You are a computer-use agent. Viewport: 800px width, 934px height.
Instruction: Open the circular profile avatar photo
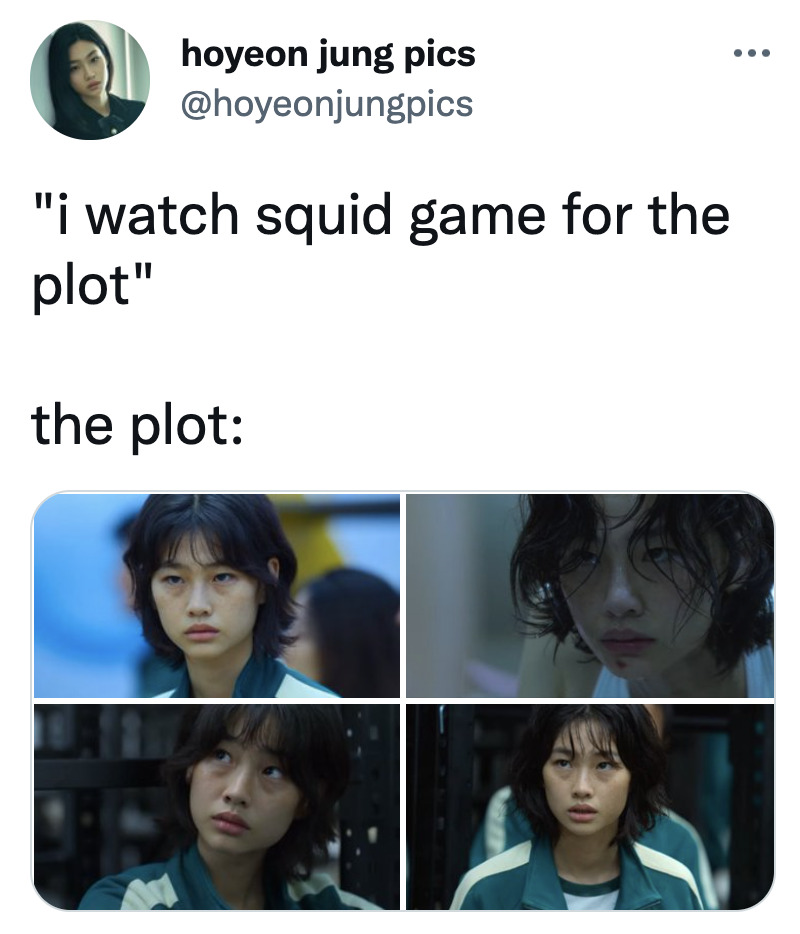click(x=90, y=80)
